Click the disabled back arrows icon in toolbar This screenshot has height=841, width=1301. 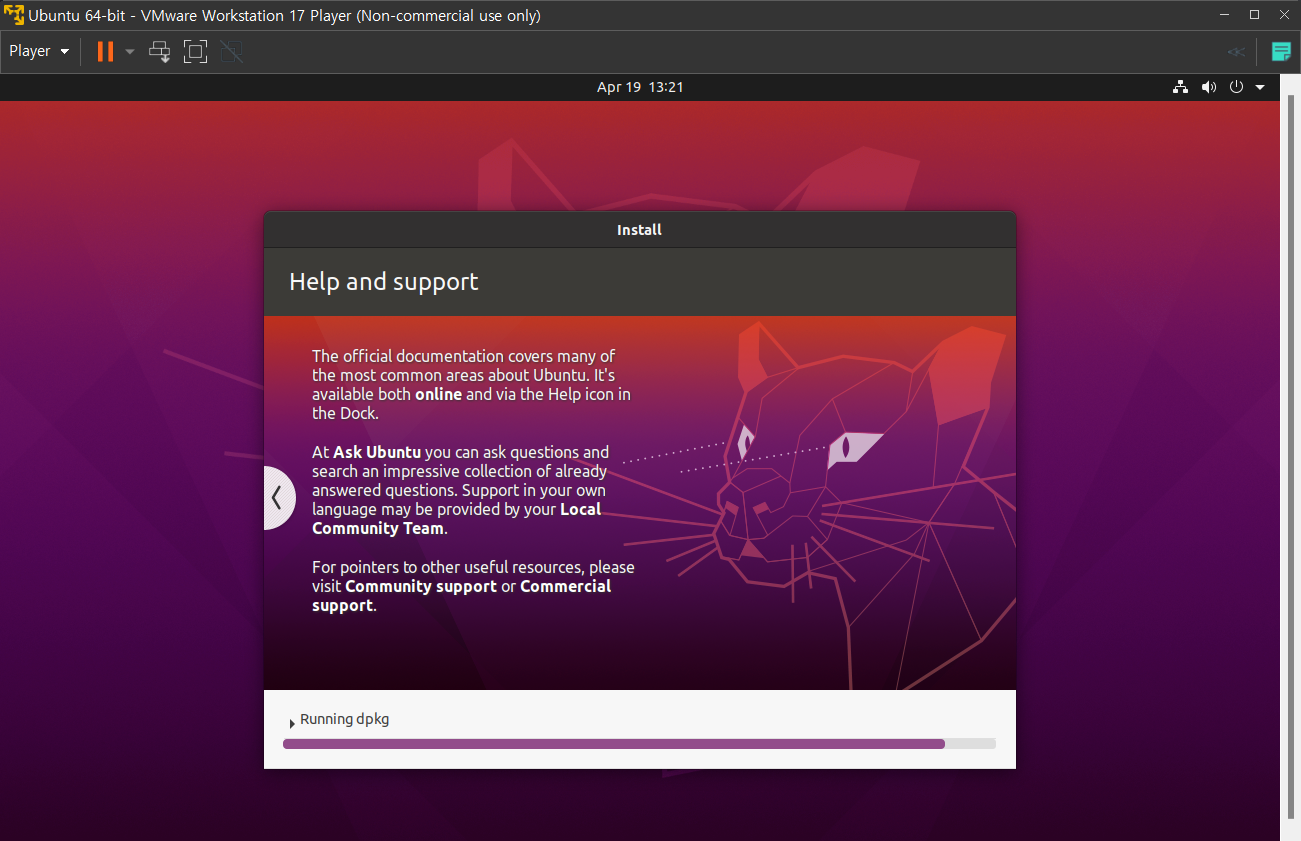point(1237,52)
